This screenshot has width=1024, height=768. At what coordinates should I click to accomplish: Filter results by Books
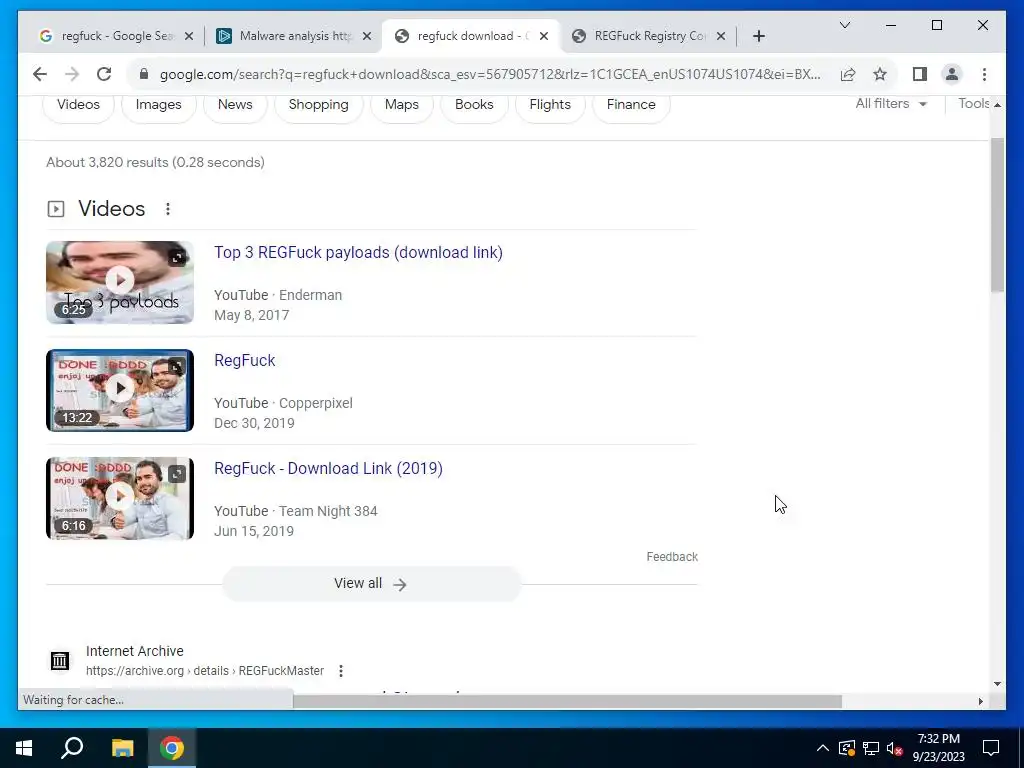pos(474,104)
